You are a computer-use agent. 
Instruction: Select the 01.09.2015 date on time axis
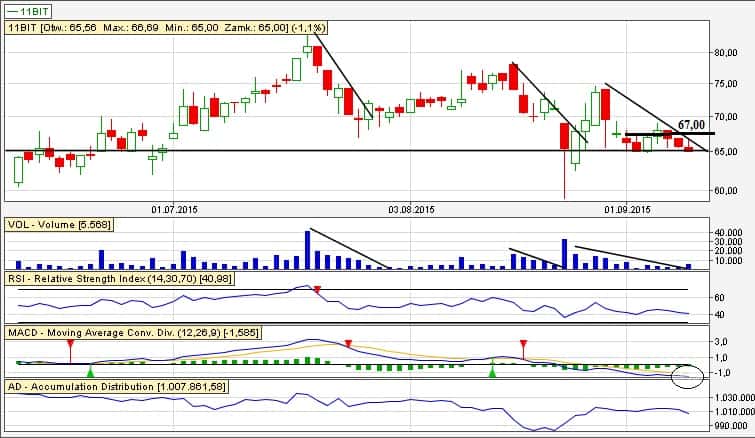pyautogui.click(x=628, y=209)
